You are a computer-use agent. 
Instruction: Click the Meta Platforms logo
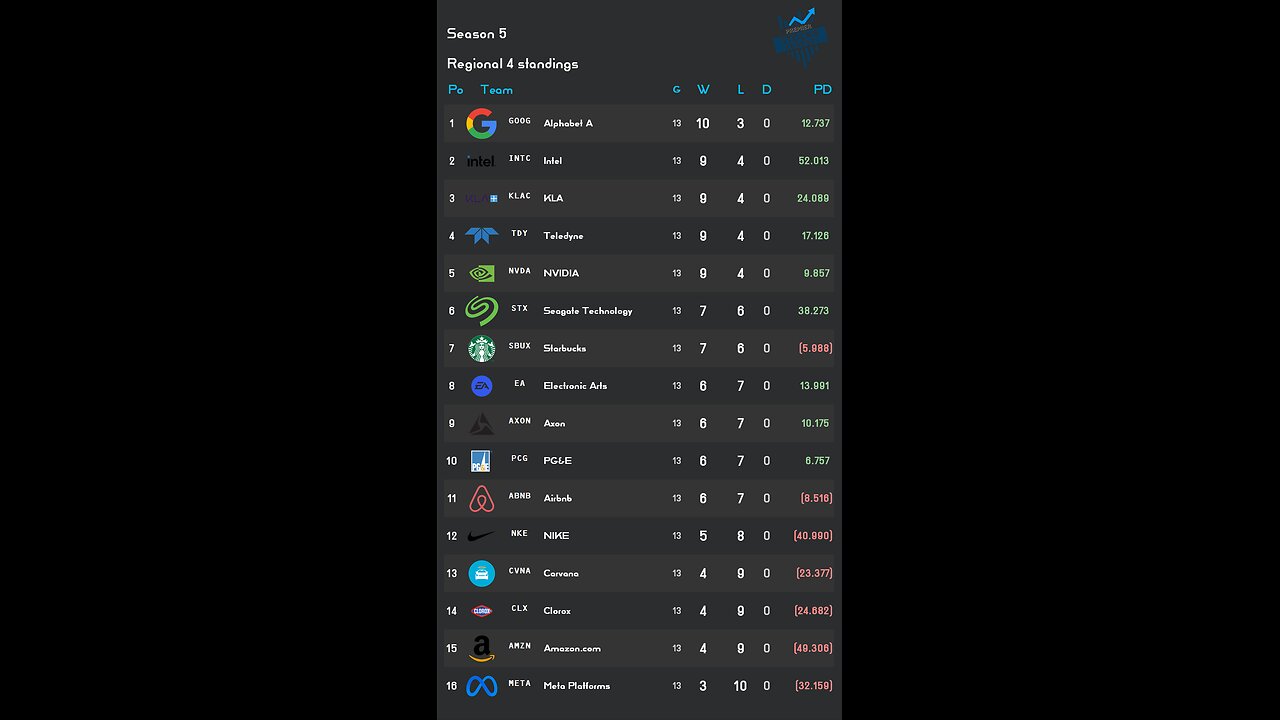coord(481,686)
